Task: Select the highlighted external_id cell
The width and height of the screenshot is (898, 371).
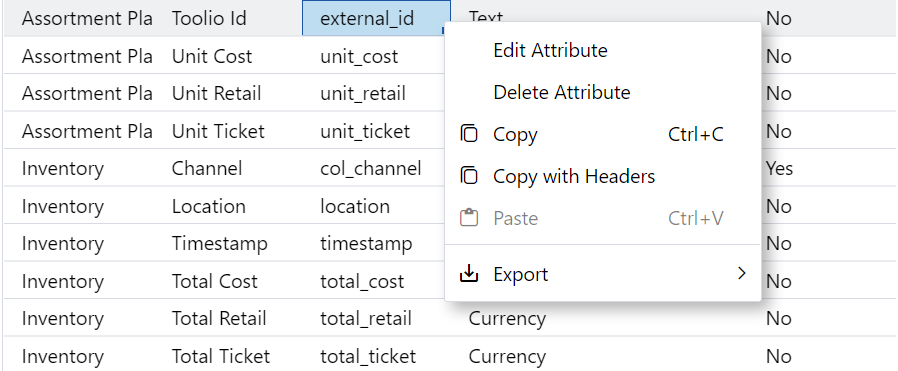Action: [x=376, y=18]
